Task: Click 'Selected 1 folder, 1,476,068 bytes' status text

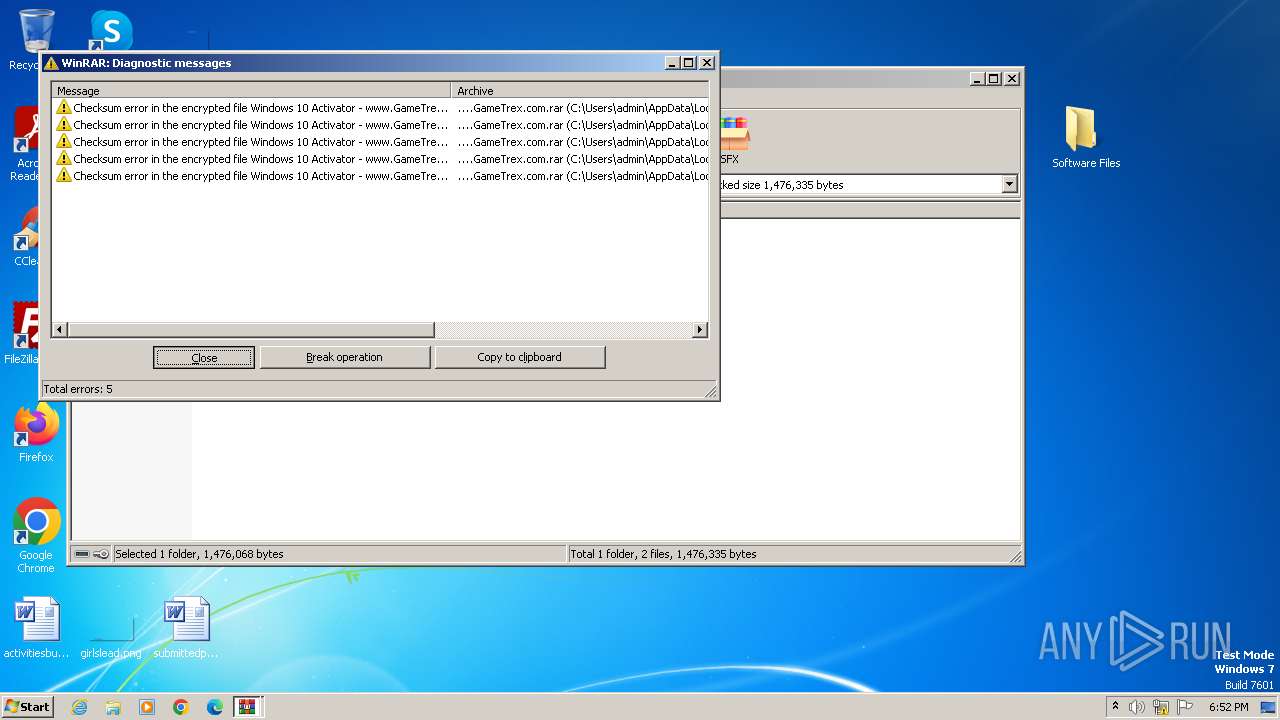Action: click(200, 554)
